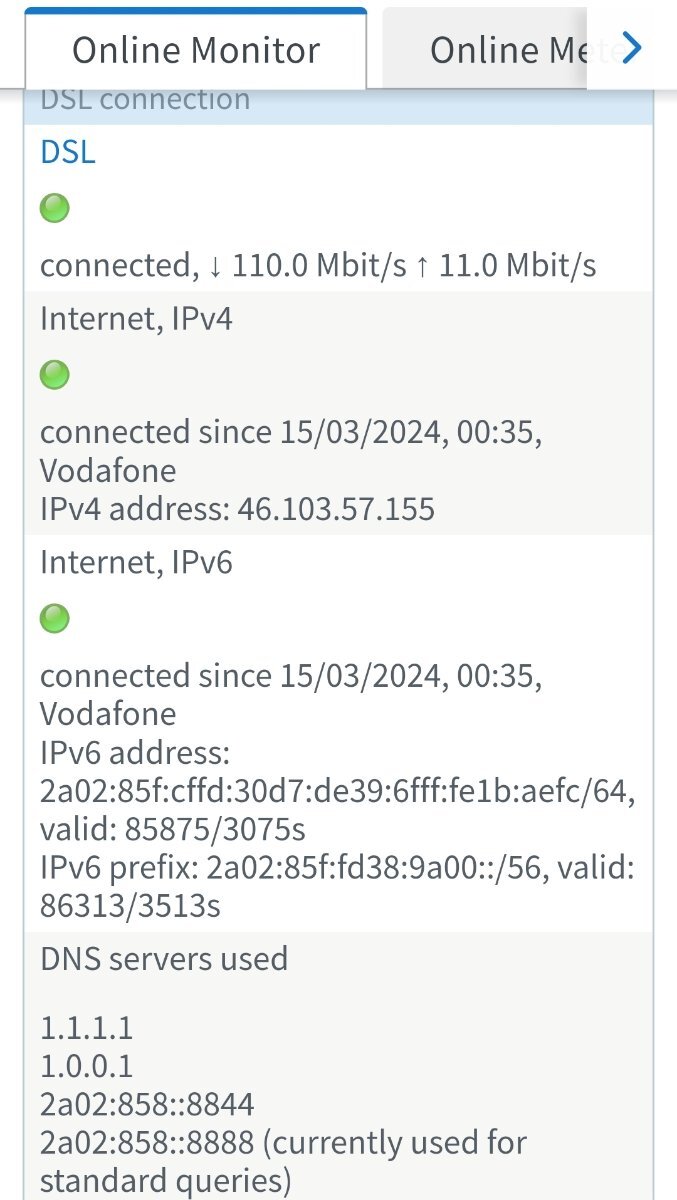Image resolution: width=677 pixels, height=1200 pixels.
Task: Select the Internet, IPv4 row label
Action: point(136,318)
